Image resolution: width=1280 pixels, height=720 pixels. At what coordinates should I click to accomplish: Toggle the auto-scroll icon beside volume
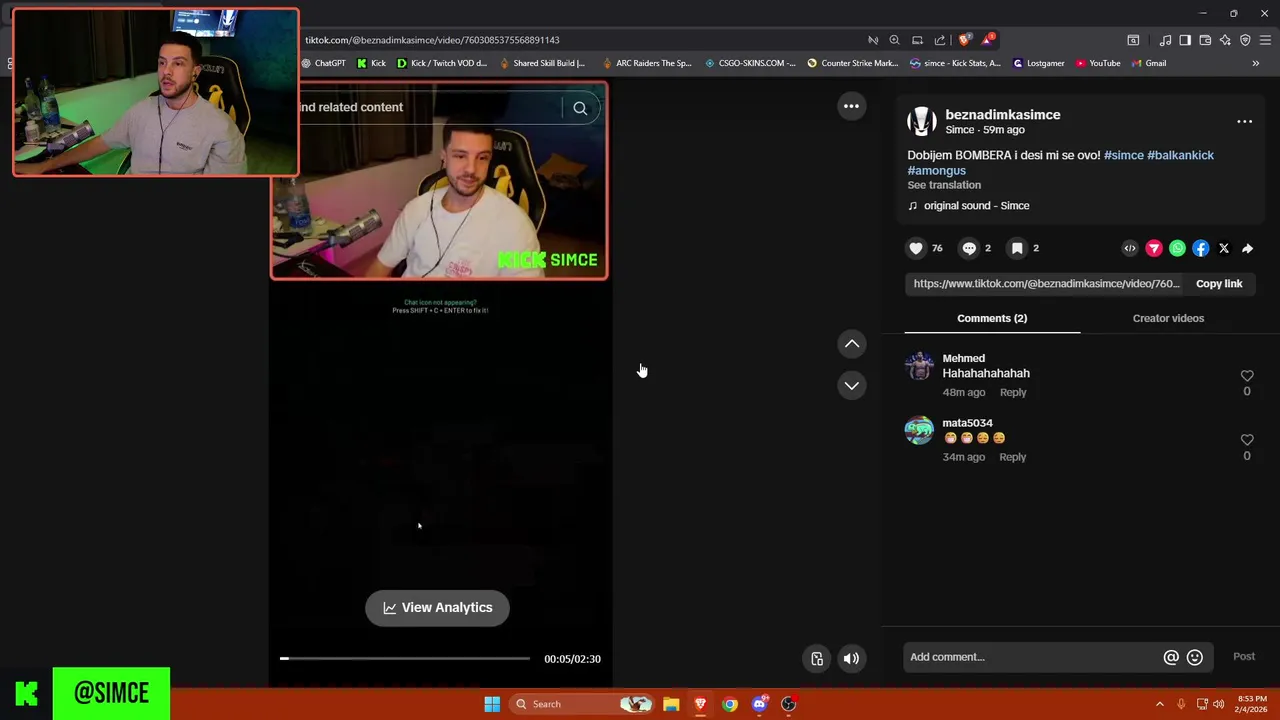coord(817,658)
